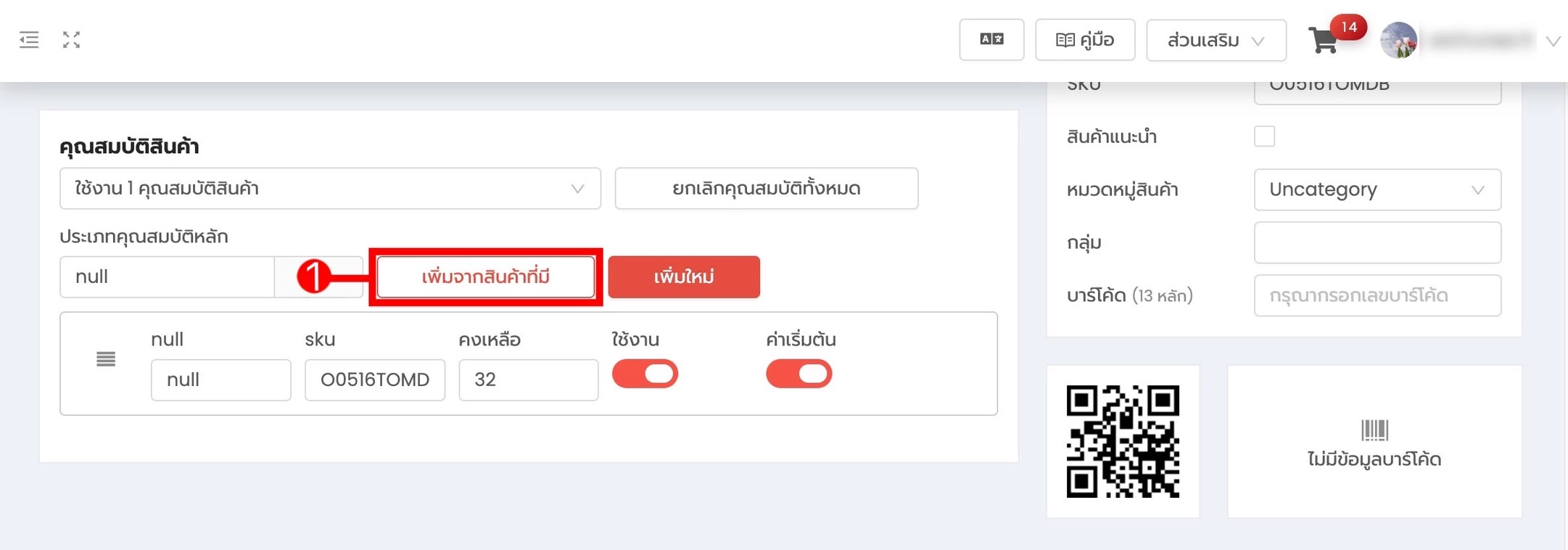
Task: Grab the variant row reorder handle
Action: (106, 358)
